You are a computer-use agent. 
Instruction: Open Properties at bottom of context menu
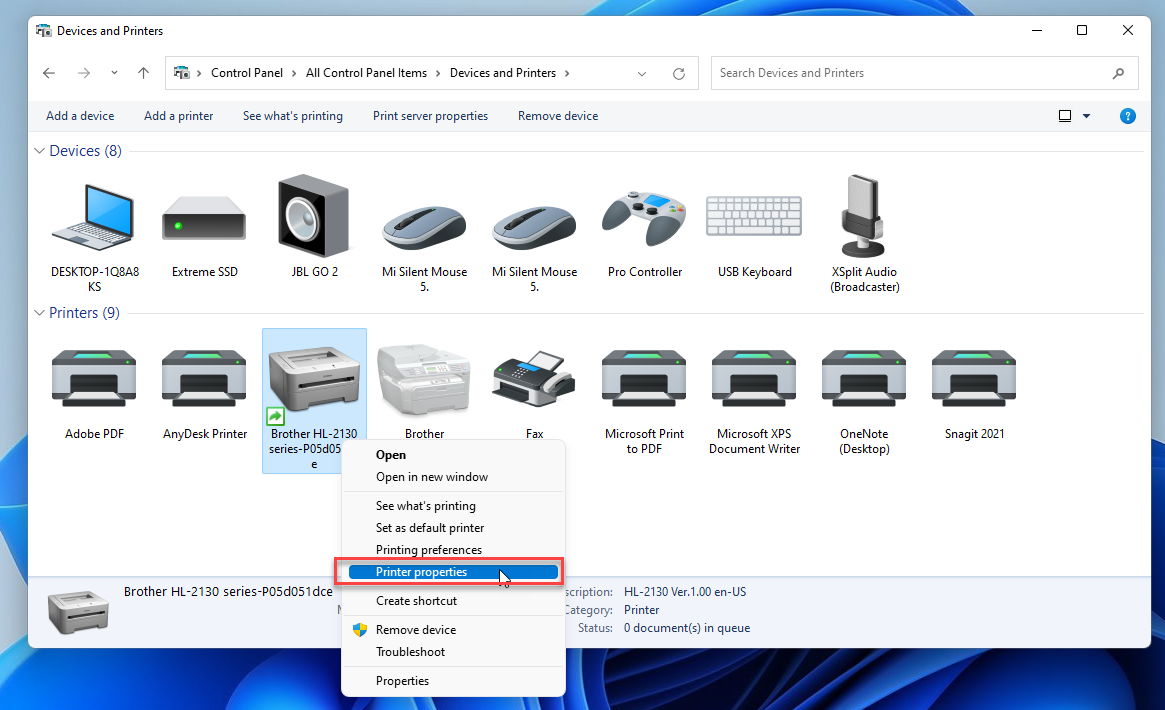453,681
